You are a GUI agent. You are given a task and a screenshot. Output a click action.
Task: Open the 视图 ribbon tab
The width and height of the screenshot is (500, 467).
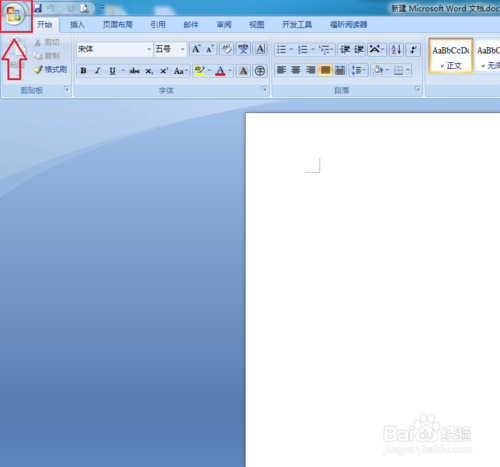[257, 25]
